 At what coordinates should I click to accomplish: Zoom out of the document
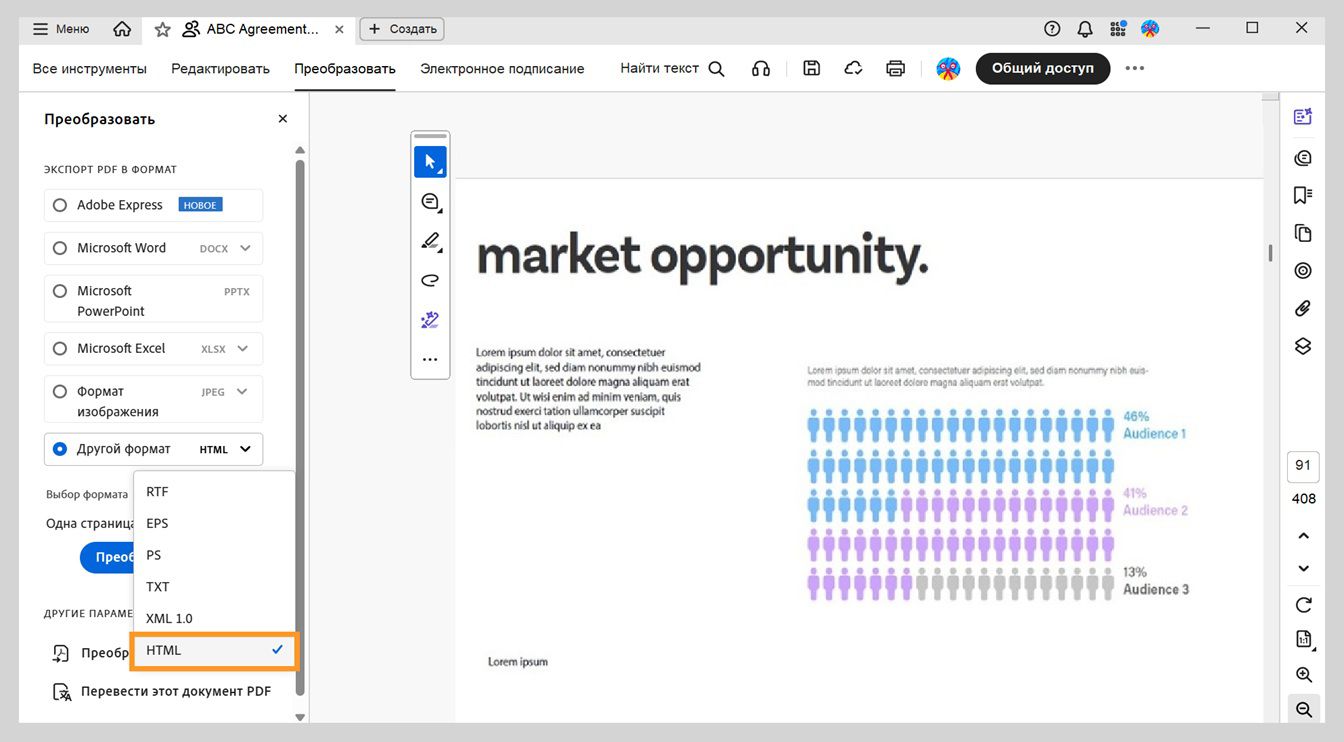1303,710
